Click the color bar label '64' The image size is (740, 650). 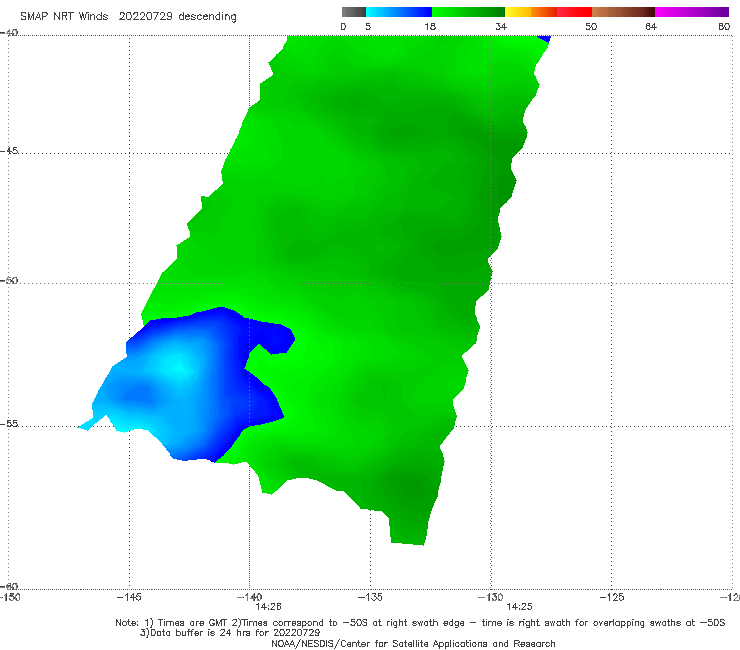pyautogui.click(x=651, y=26)
